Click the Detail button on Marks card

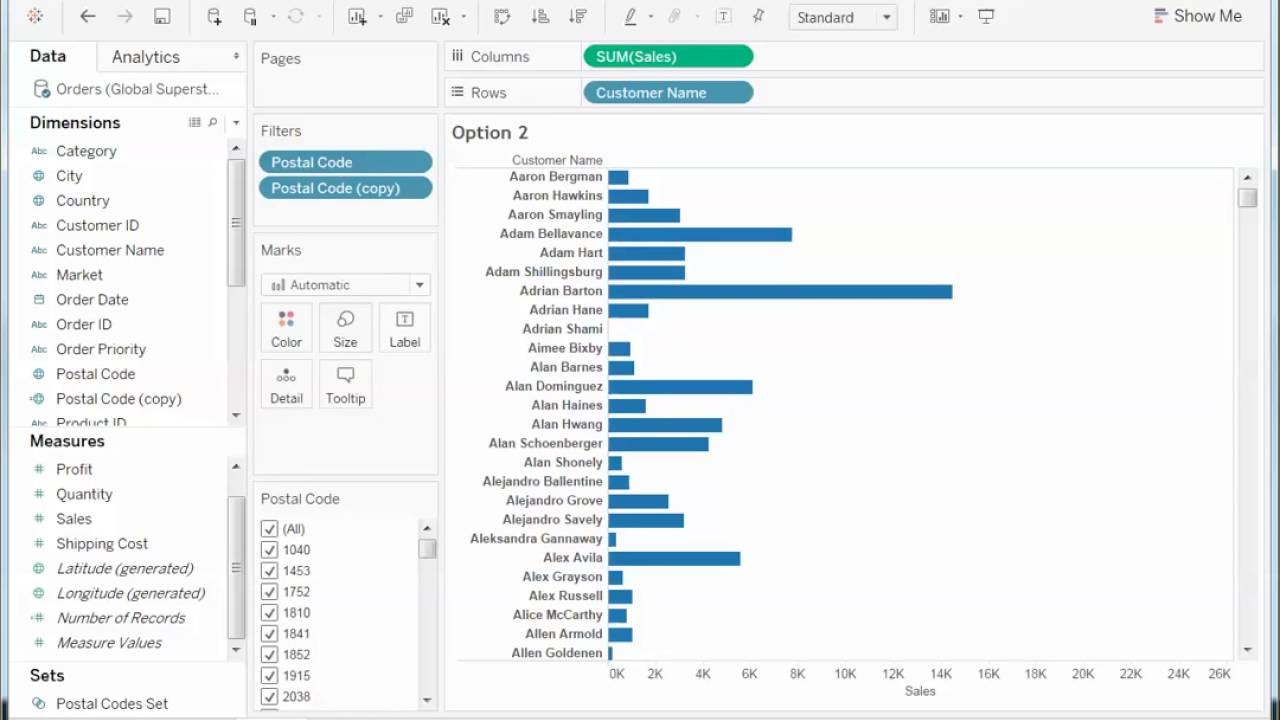(286, 384)
